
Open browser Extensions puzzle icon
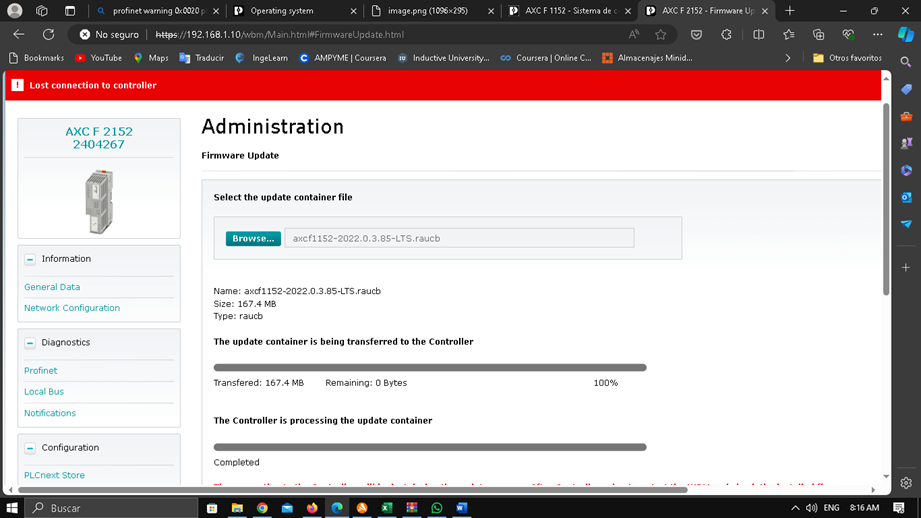(727, 35)
